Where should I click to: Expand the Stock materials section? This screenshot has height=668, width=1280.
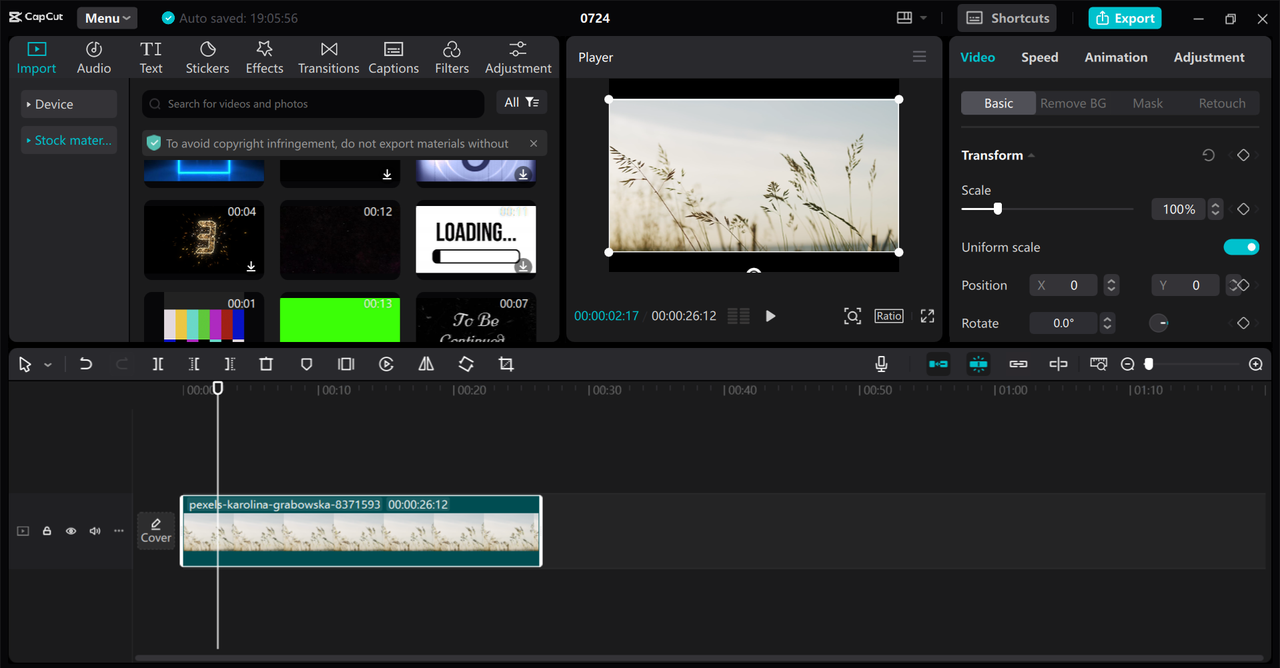click(69, 140)
